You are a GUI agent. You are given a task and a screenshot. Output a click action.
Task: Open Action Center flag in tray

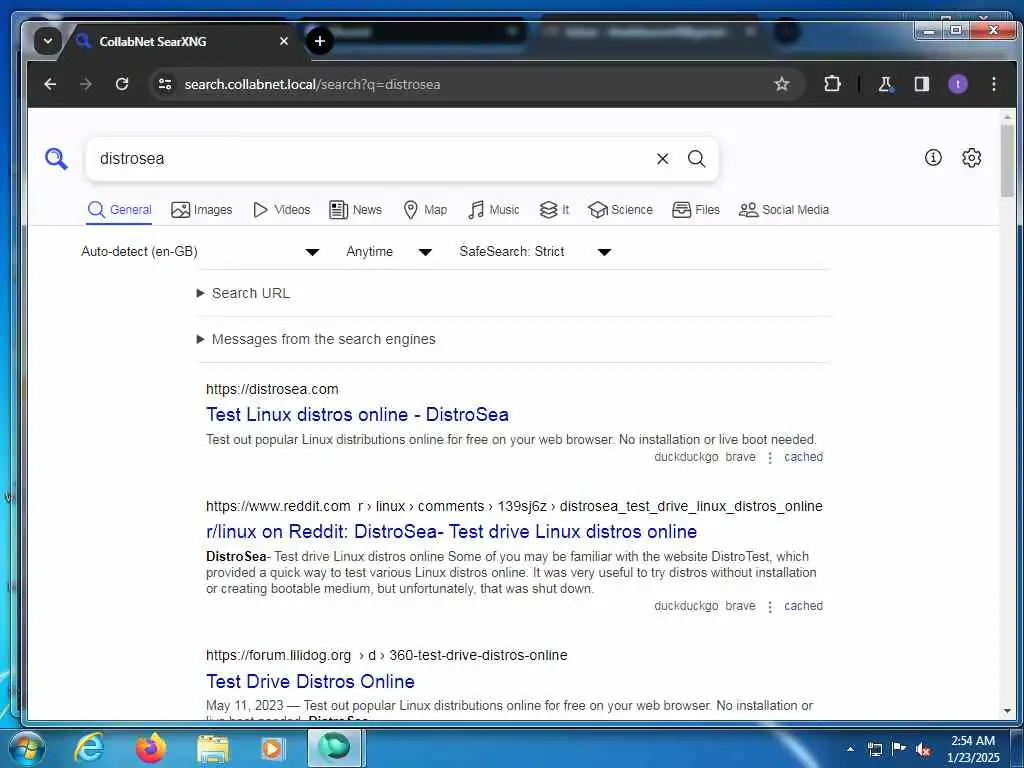click(x=899, y=748)
